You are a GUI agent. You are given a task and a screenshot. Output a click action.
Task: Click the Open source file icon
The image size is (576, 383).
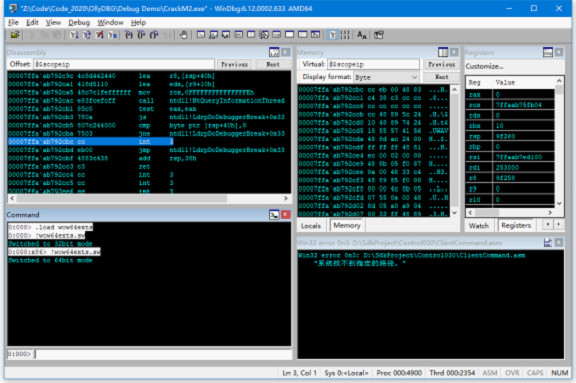pyautogui.click(x=15, y=35)
